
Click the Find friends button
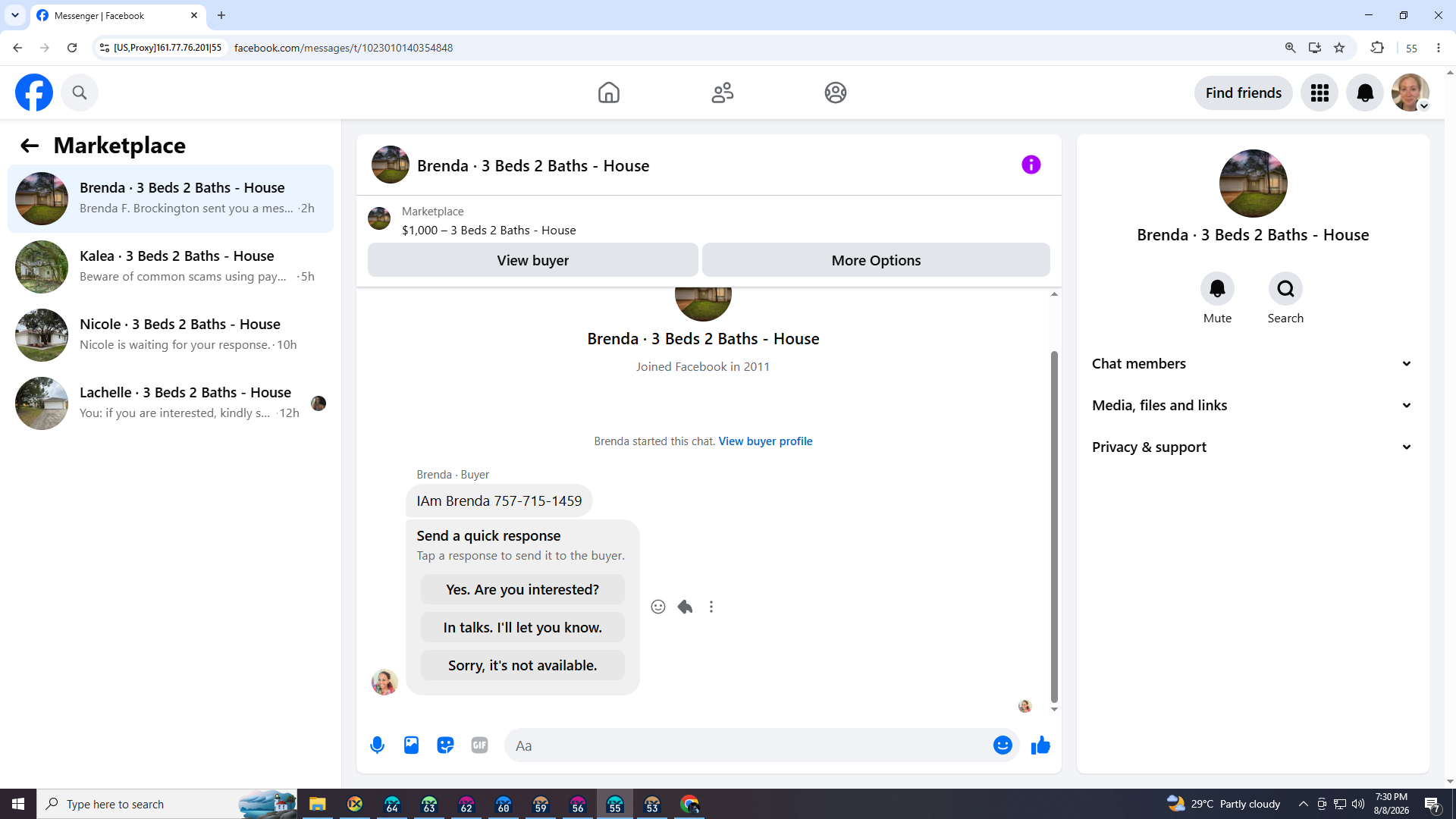click(1244, 93)
